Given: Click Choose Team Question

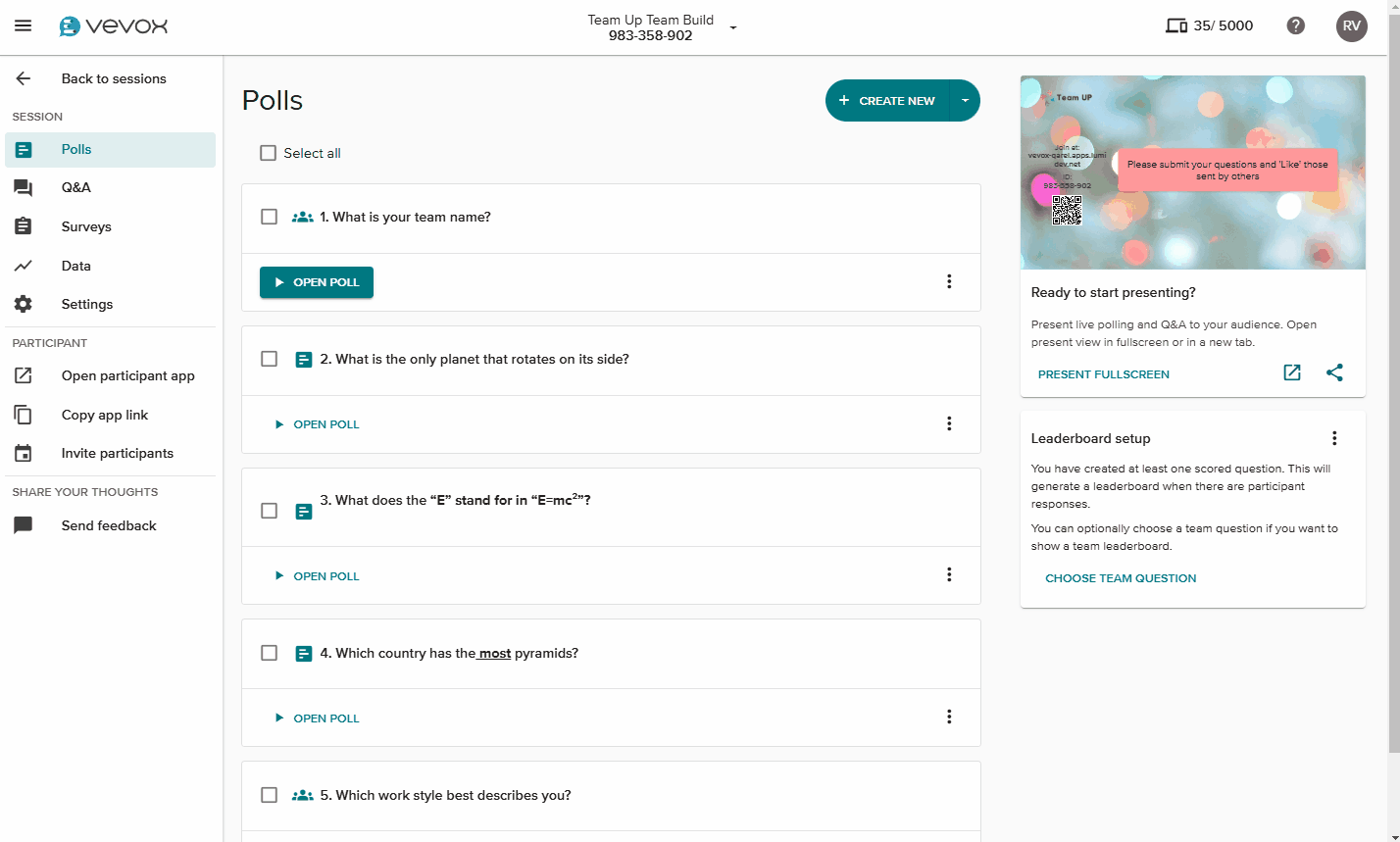Looking at the screenshot, I should point(1121,578).
